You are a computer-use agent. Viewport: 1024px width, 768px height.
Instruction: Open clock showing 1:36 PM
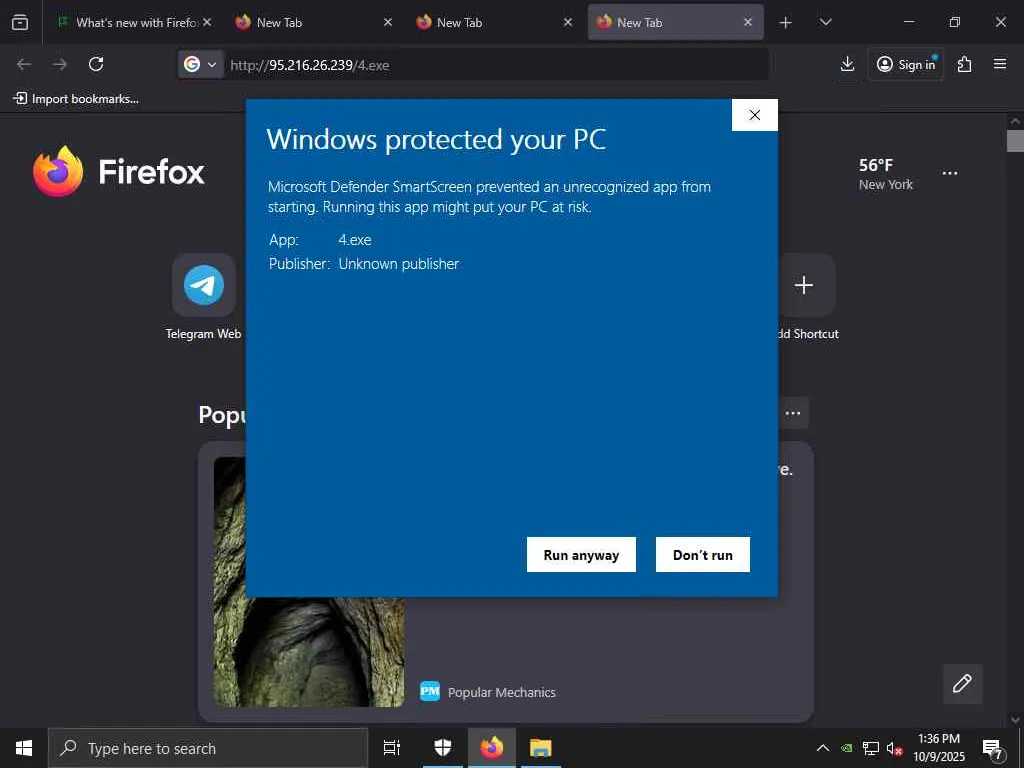tap(938, 748)
